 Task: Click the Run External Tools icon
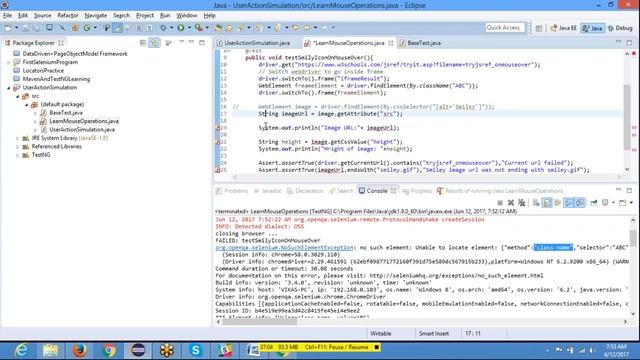click(198, 28)
